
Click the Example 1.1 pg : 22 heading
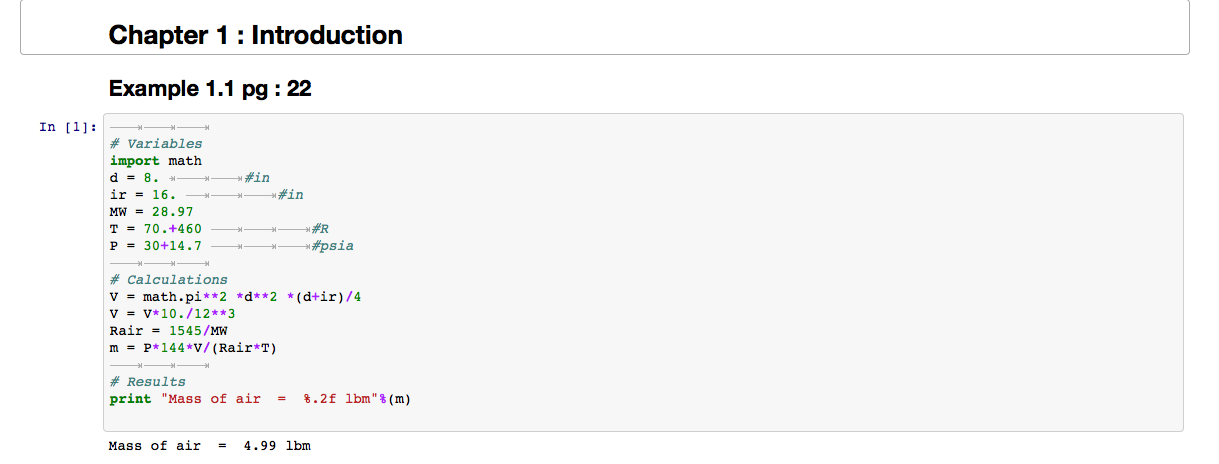[210, 89]
